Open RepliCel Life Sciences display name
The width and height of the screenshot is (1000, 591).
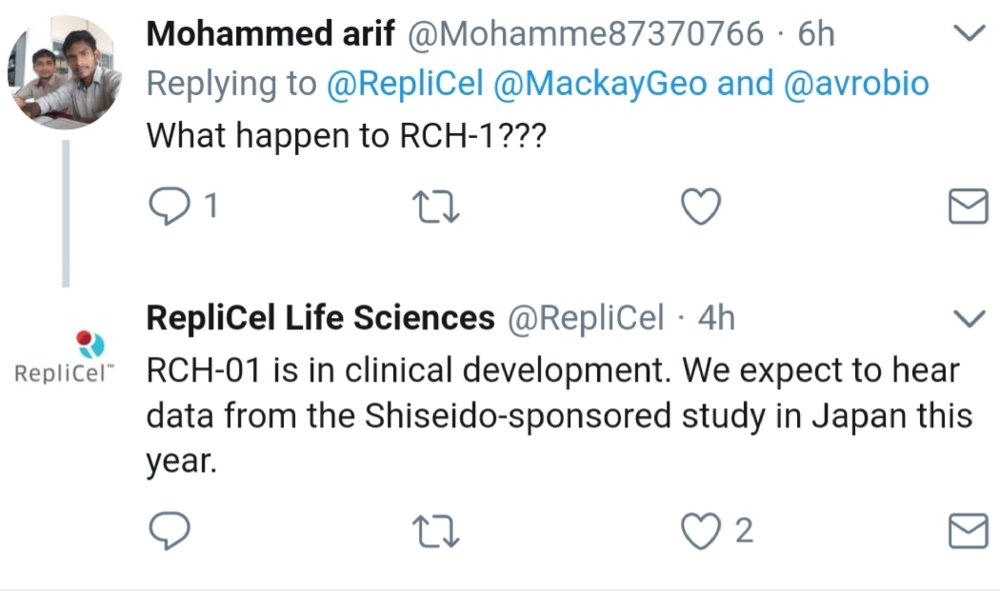click(x=320, y=319)
